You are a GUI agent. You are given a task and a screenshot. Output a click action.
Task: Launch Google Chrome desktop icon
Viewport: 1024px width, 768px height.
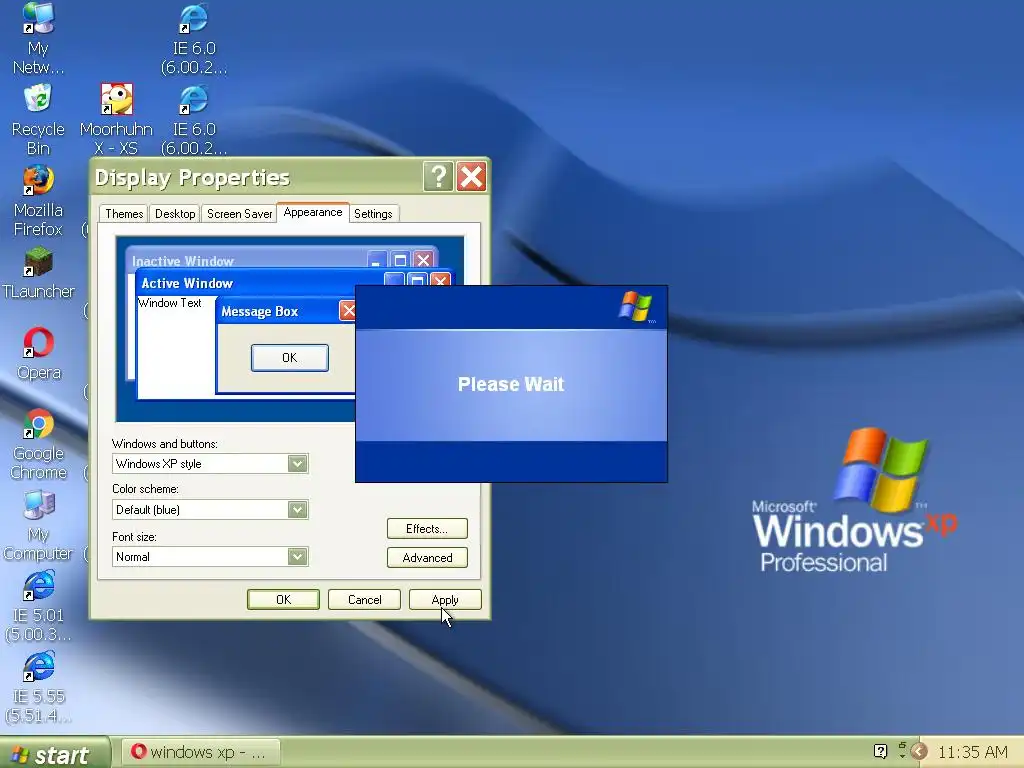tap(39, 444)
